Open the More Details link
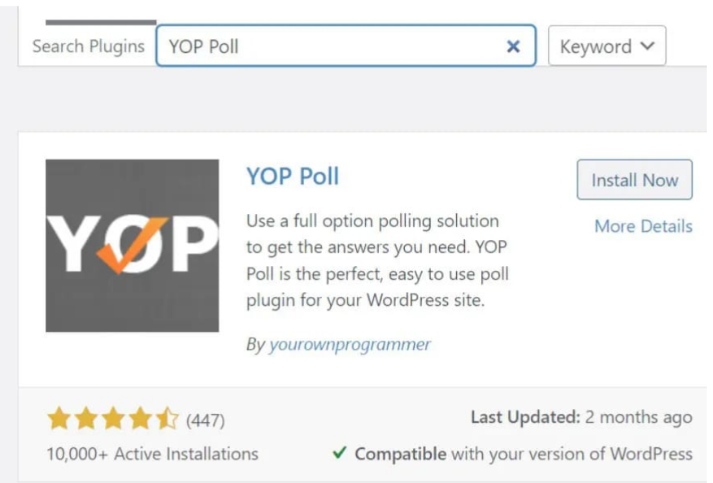Viewport: 713px width, 483px height. click(x=643, y=226)
